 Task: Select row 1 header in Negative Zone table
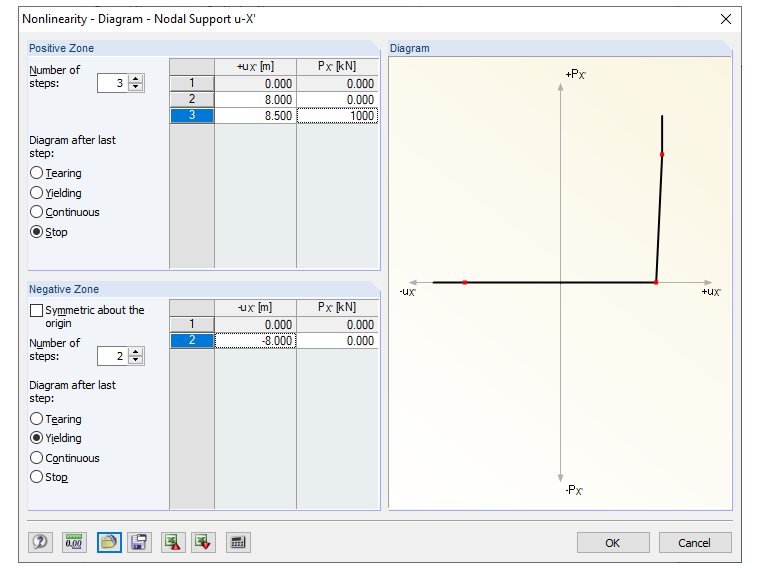[192, 324]
